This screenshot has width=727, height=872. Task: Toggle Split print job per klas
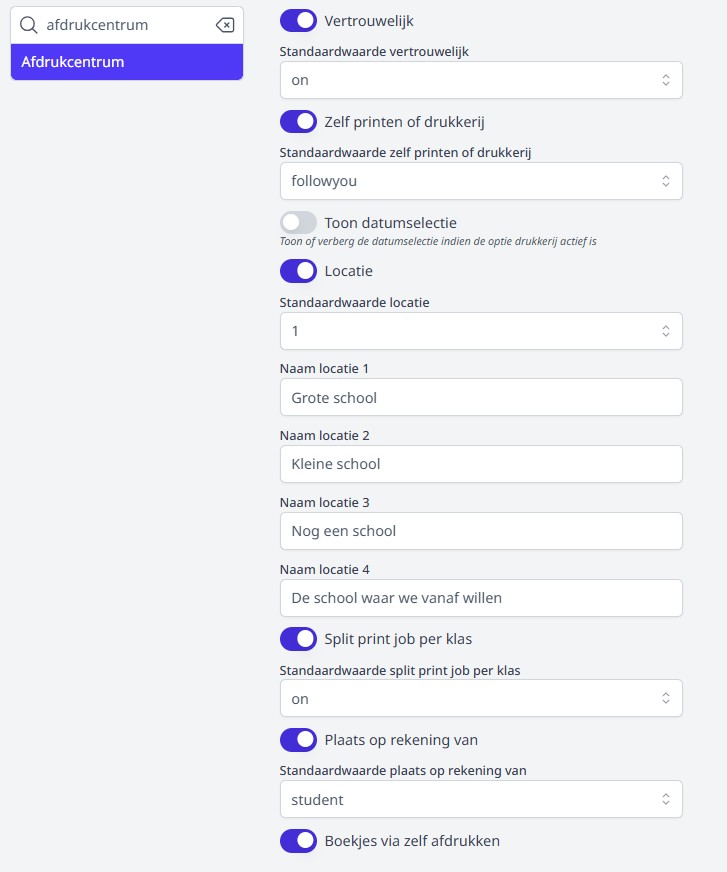click(298, 638)
